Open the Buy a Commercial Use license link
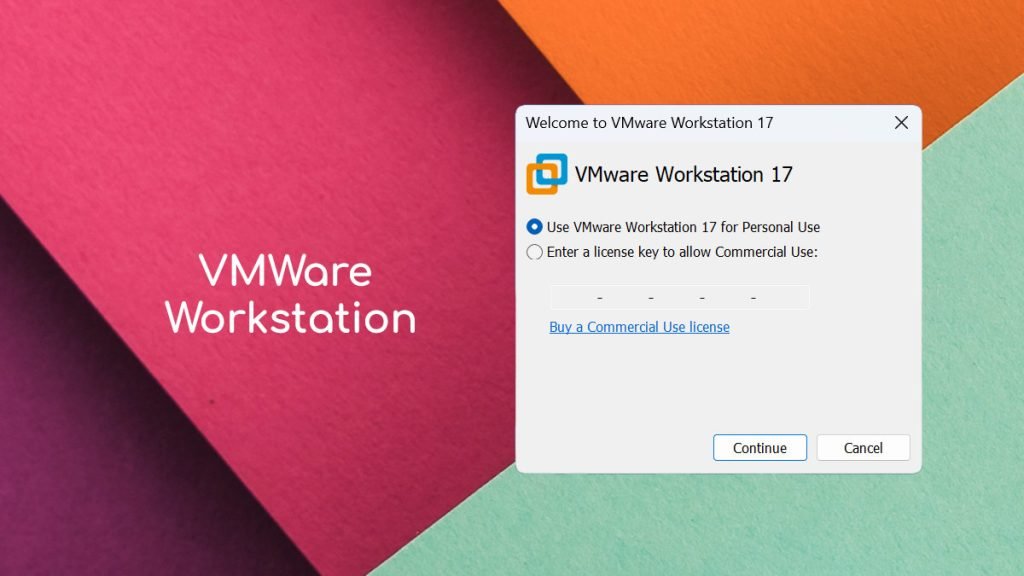 point(639,327)
